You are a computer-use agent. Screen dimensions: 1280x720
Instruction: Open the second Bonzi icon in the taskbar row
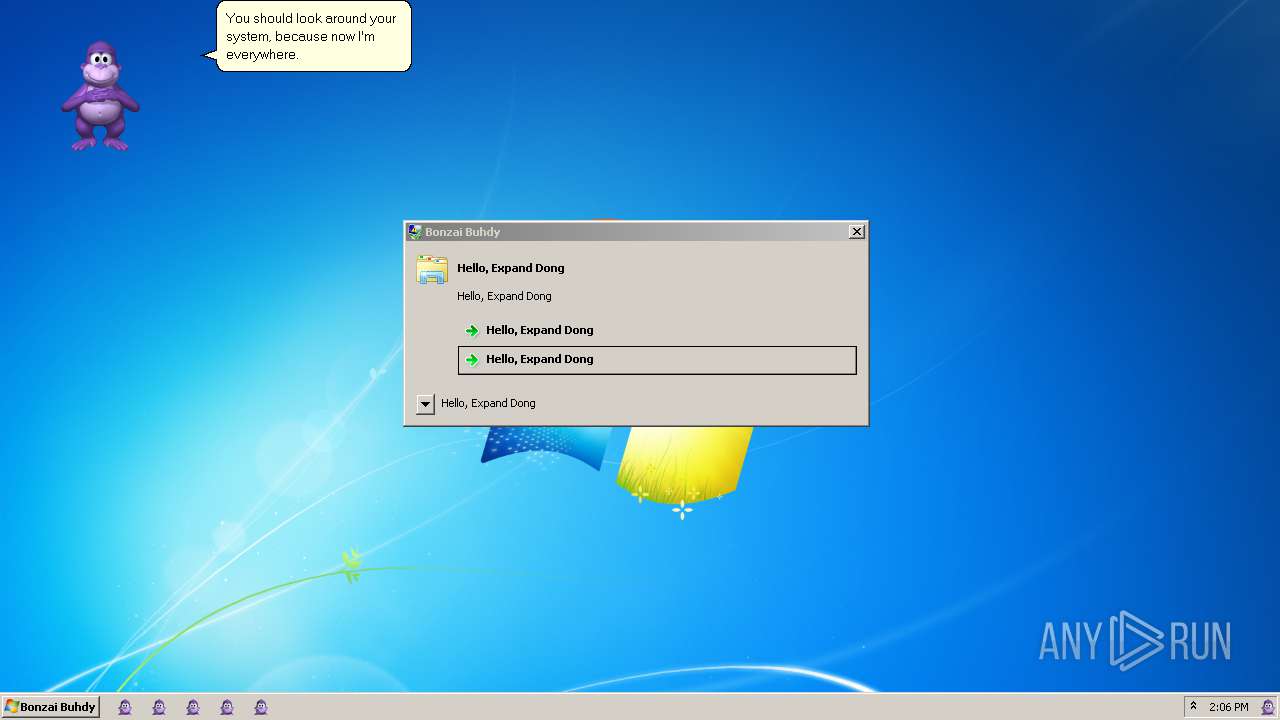point(159,707)
